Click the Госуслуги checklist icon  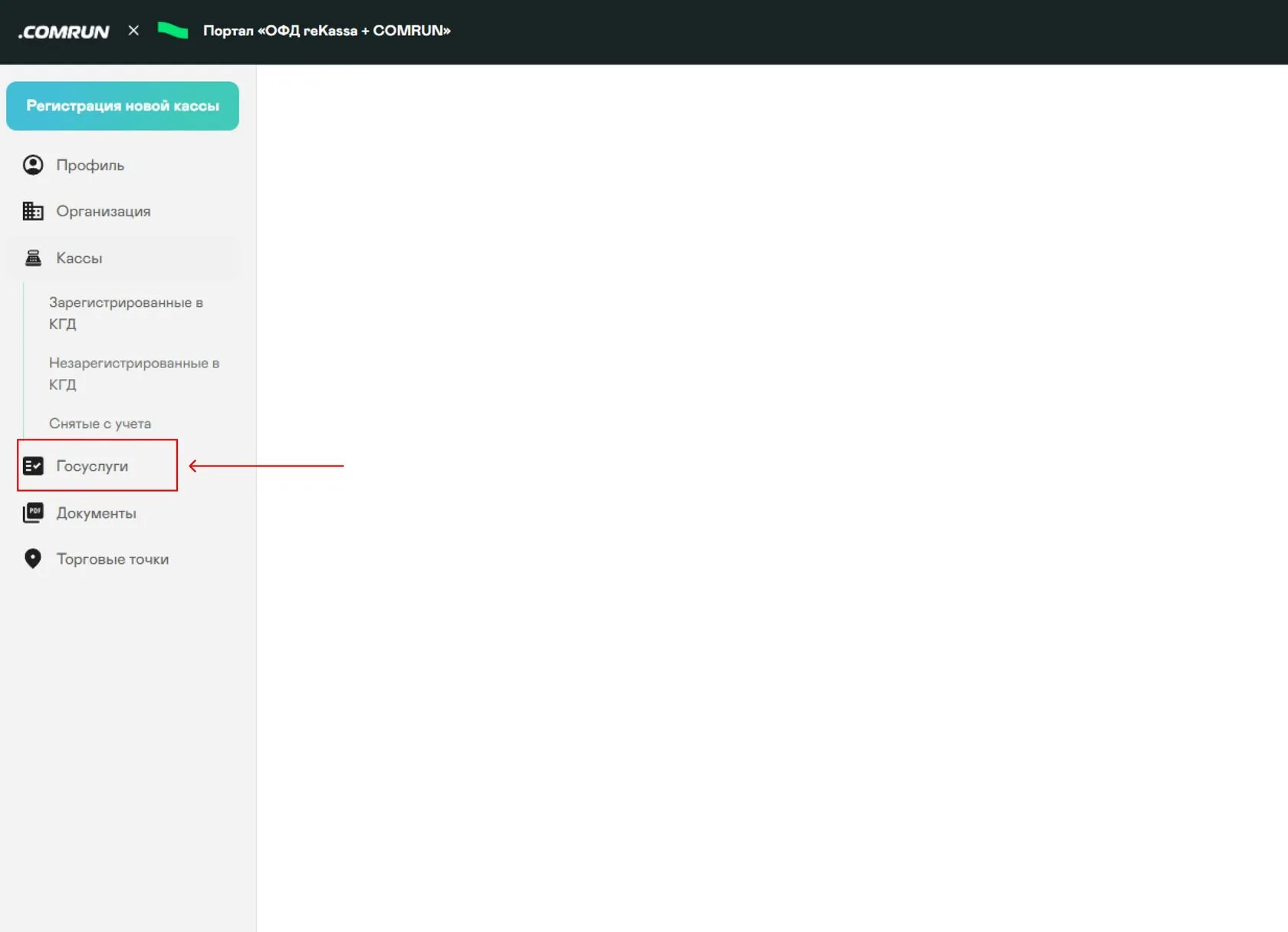(x=33, y=466)
